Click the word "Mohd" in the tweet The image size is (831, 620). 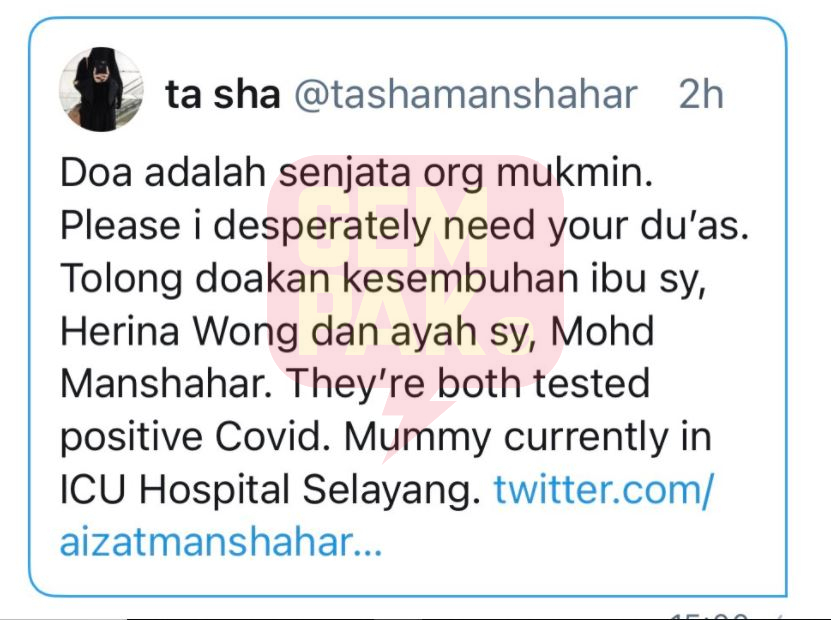click(602, 331)
